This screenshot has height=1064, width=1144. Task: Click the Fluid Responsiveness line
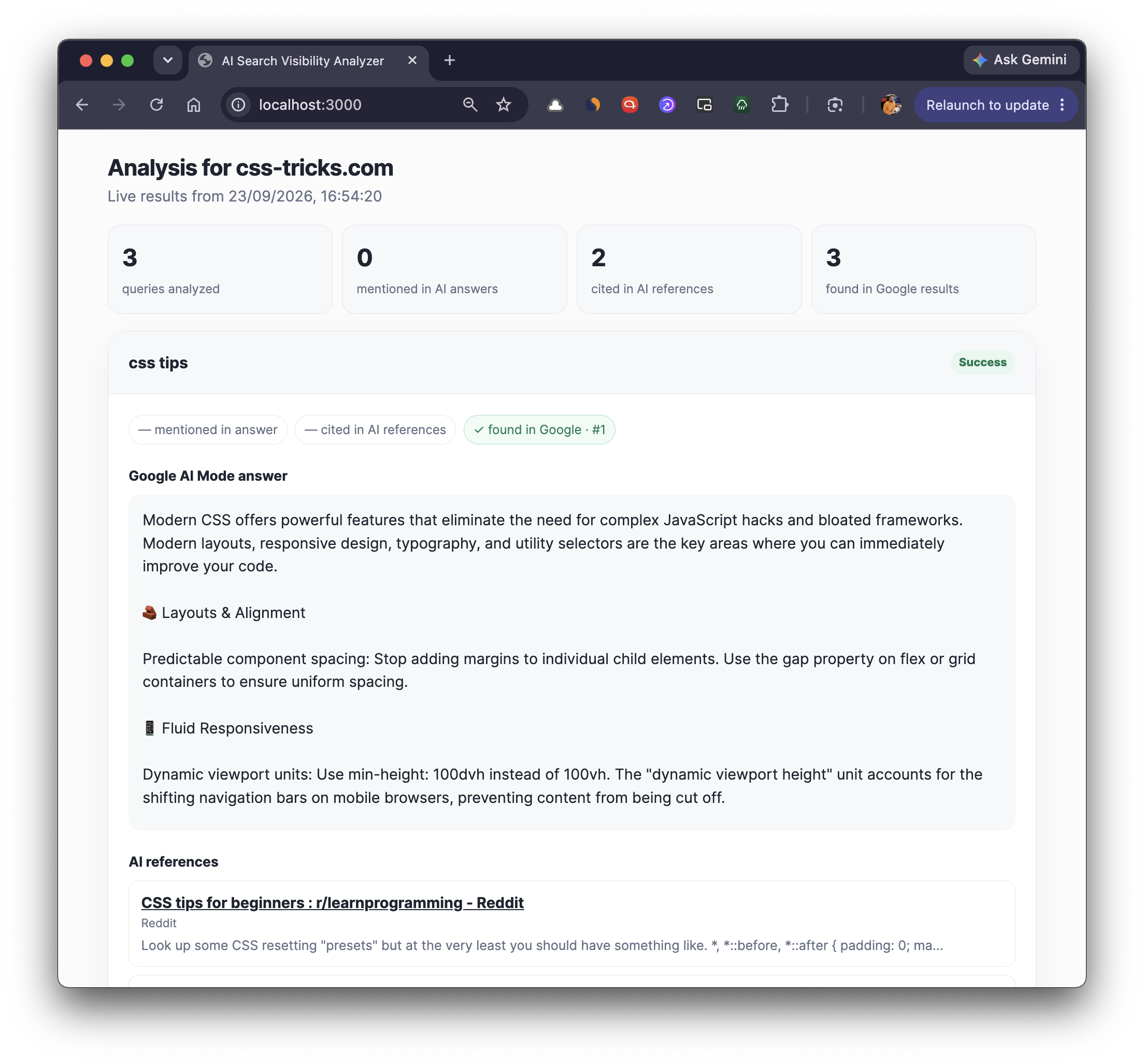tap(228, 728)
